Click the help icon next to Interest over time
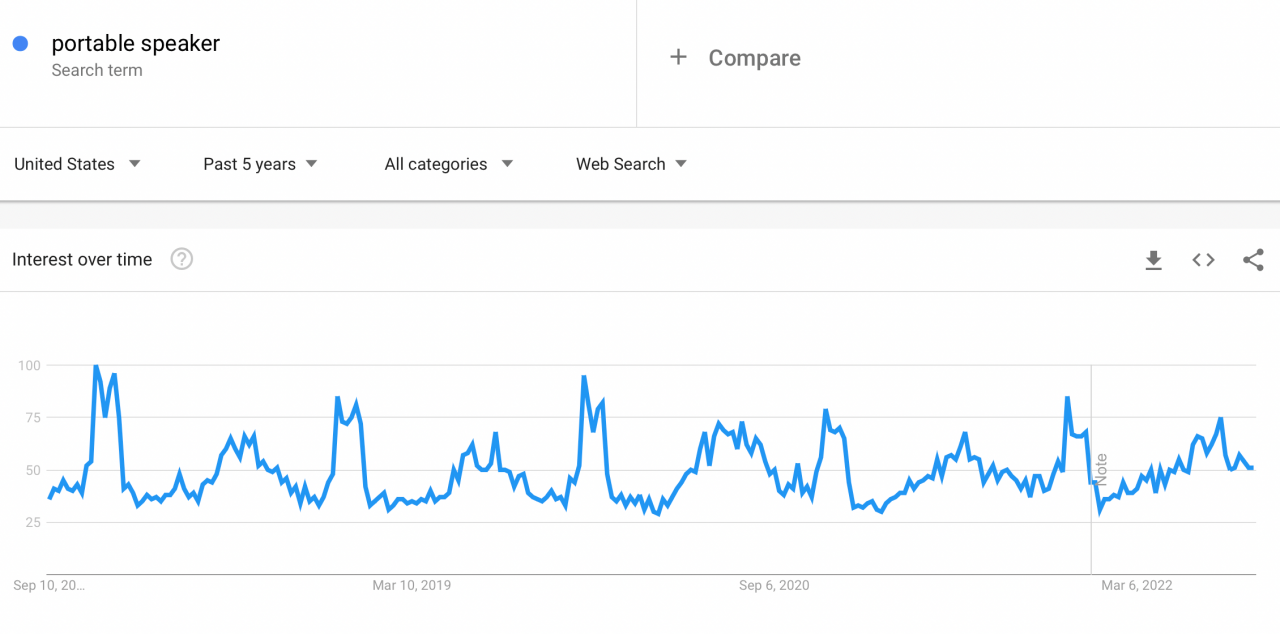Screen dimensions: 1280x634 pos(181,259)
